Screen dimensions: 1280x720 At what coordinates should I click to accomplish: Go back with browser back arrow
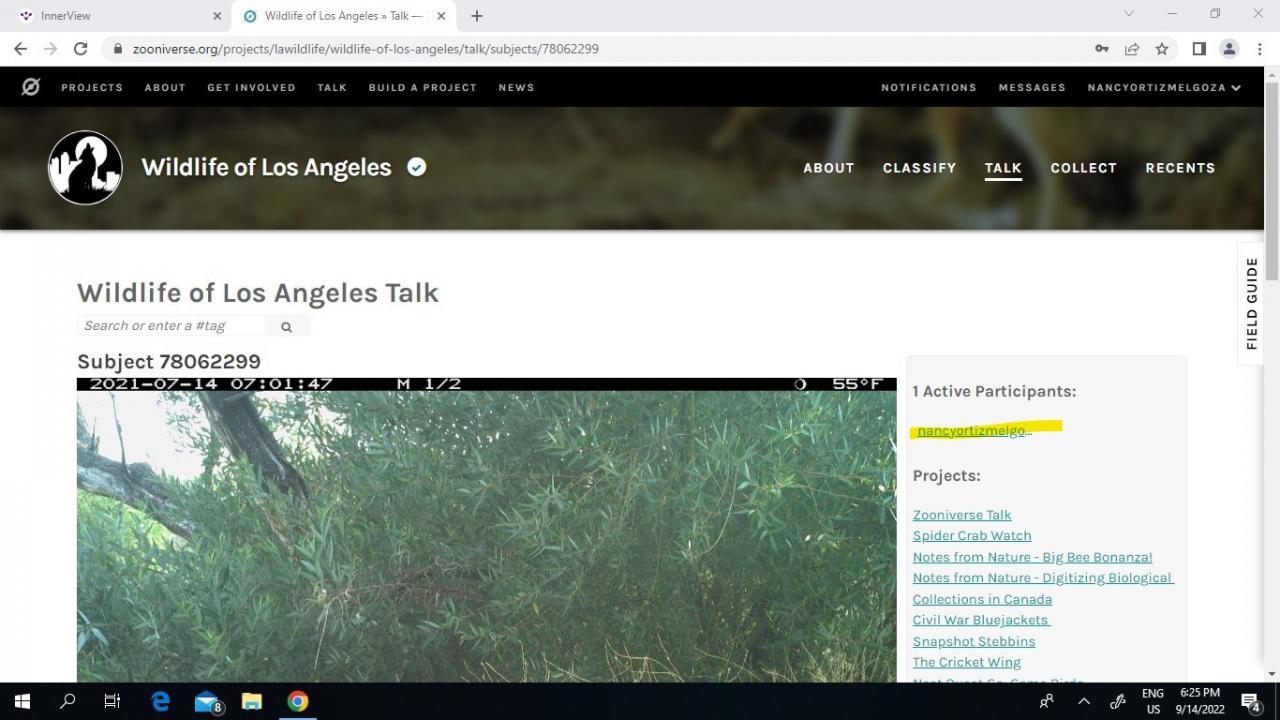coord(20,48)
